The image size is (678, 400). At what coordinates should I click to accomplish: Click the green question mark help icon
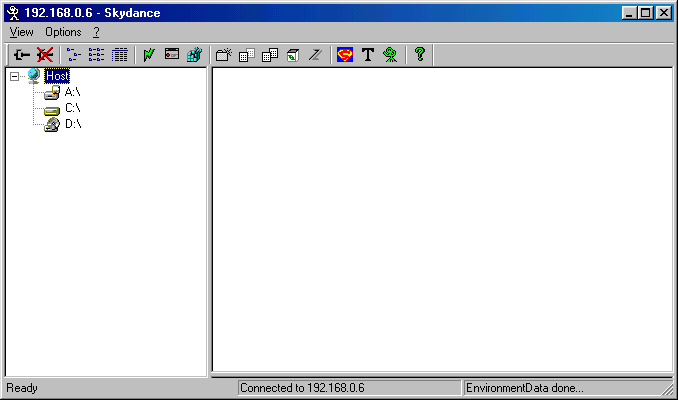point(420,55)
